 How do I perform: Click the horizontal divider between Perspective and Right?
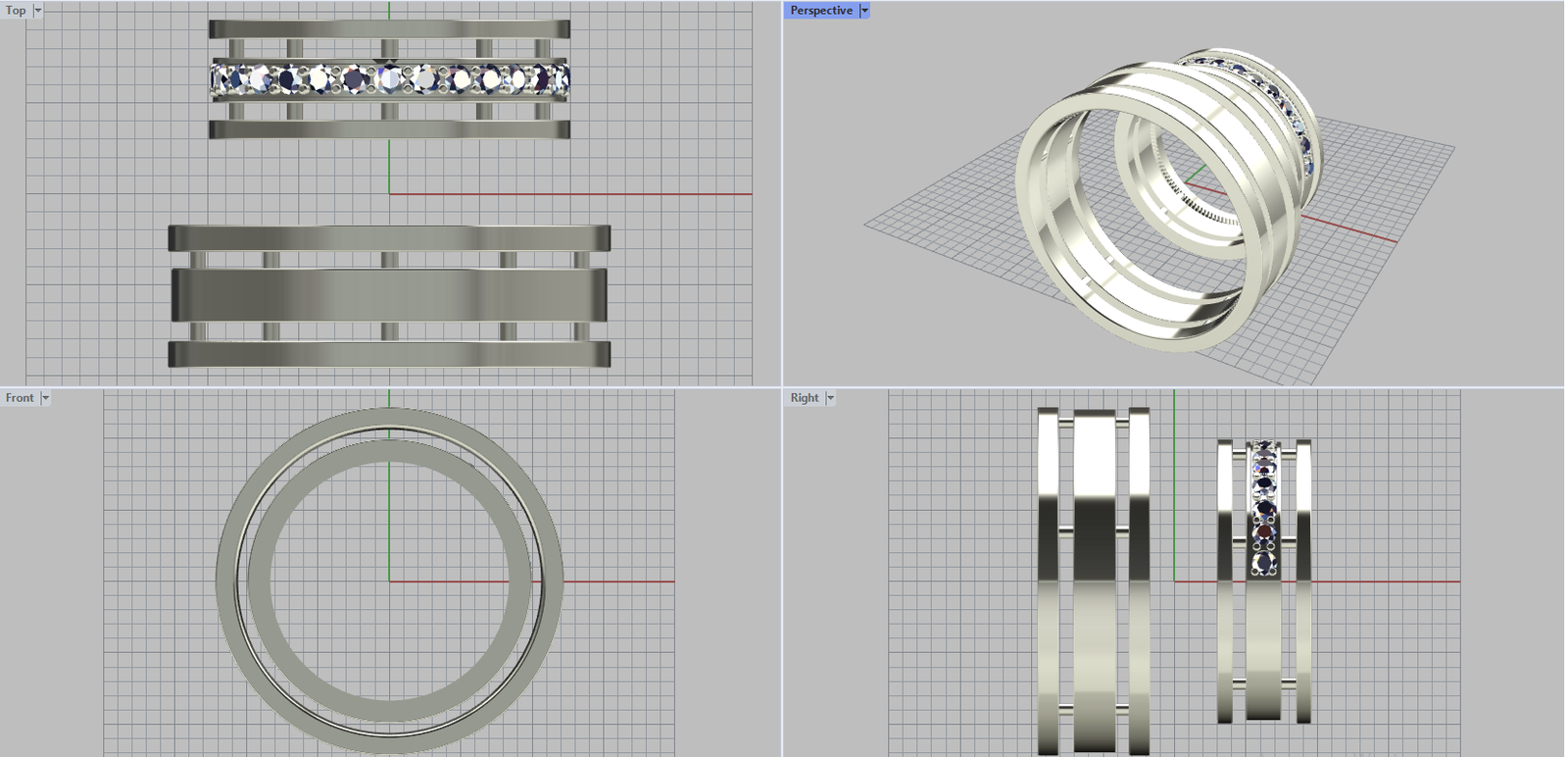pyautogui.click(x=1176, y=387)
